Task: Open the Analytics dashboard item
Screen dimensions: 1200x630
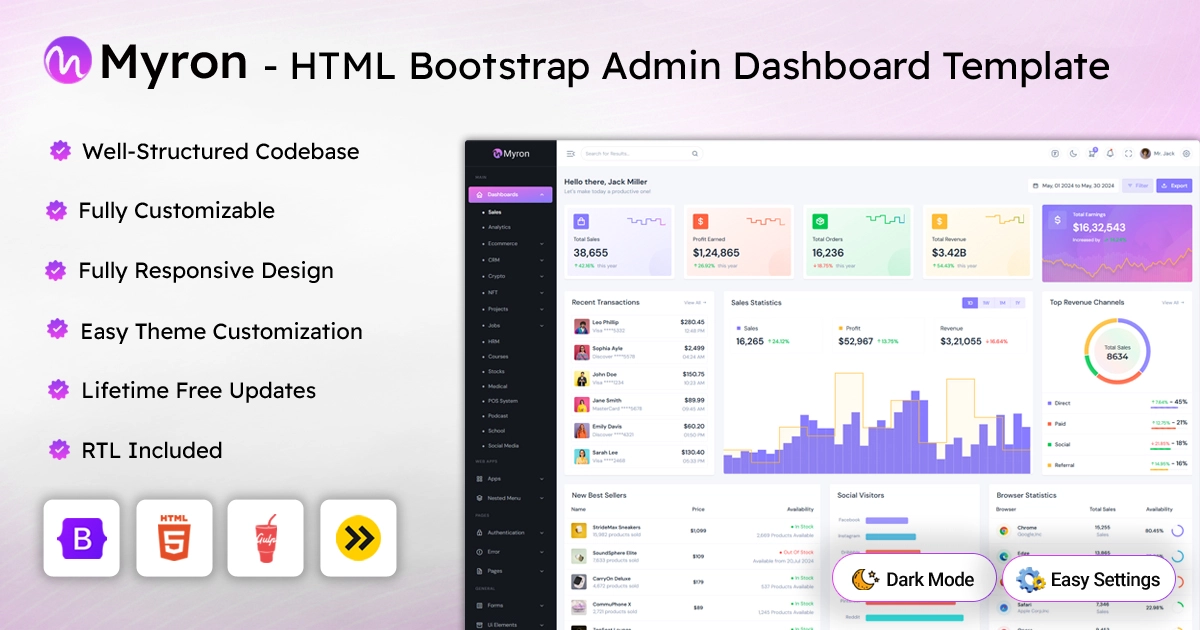Action: tap(499, 227)
